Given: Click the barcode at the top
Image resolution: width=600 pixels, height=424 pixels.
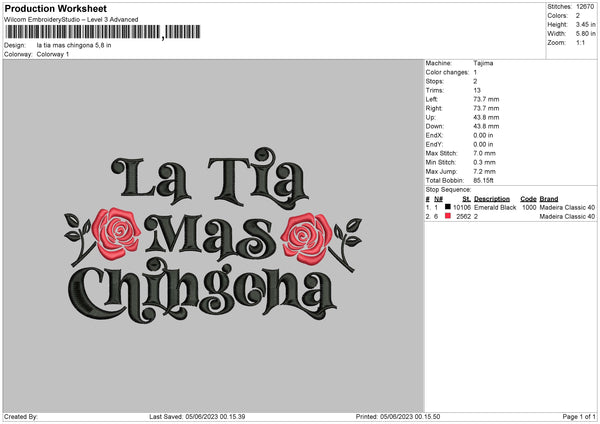Looking at the screenshot, I should click(103, 32).
